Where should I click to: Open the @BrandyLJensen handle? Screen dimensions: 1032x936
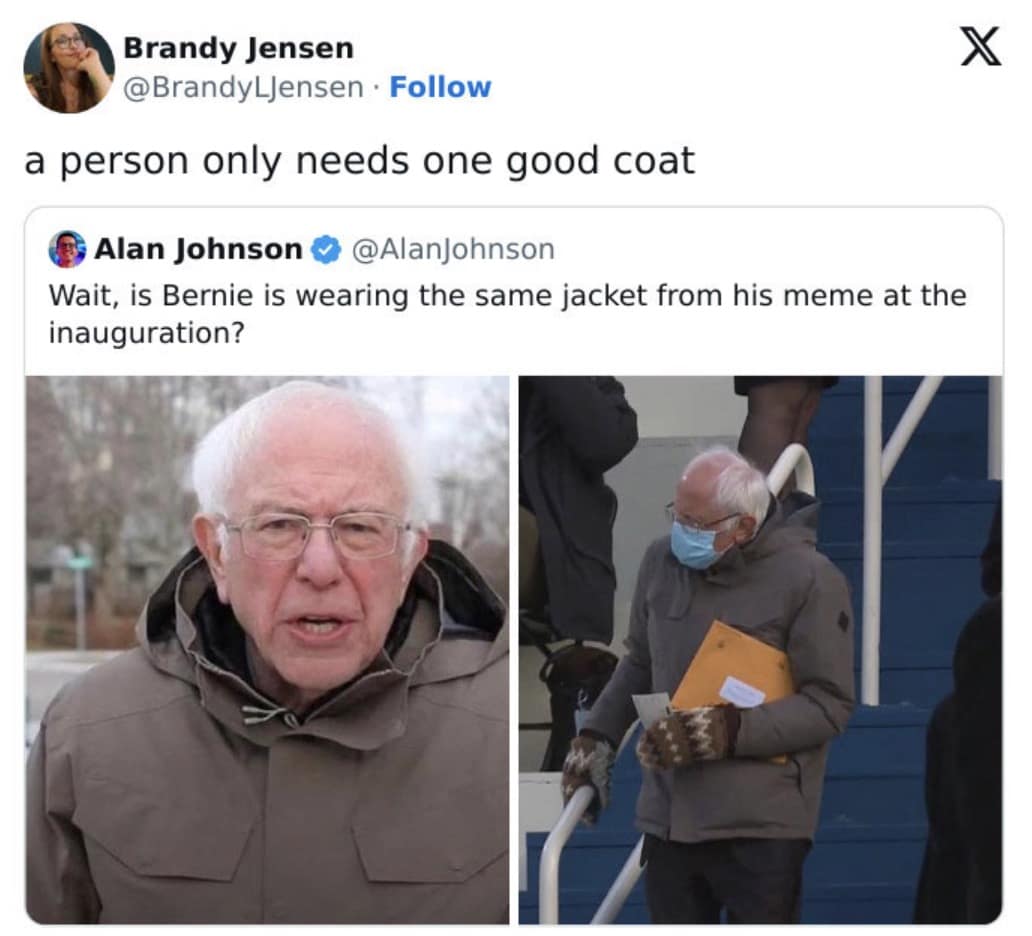tap(243, 87)
